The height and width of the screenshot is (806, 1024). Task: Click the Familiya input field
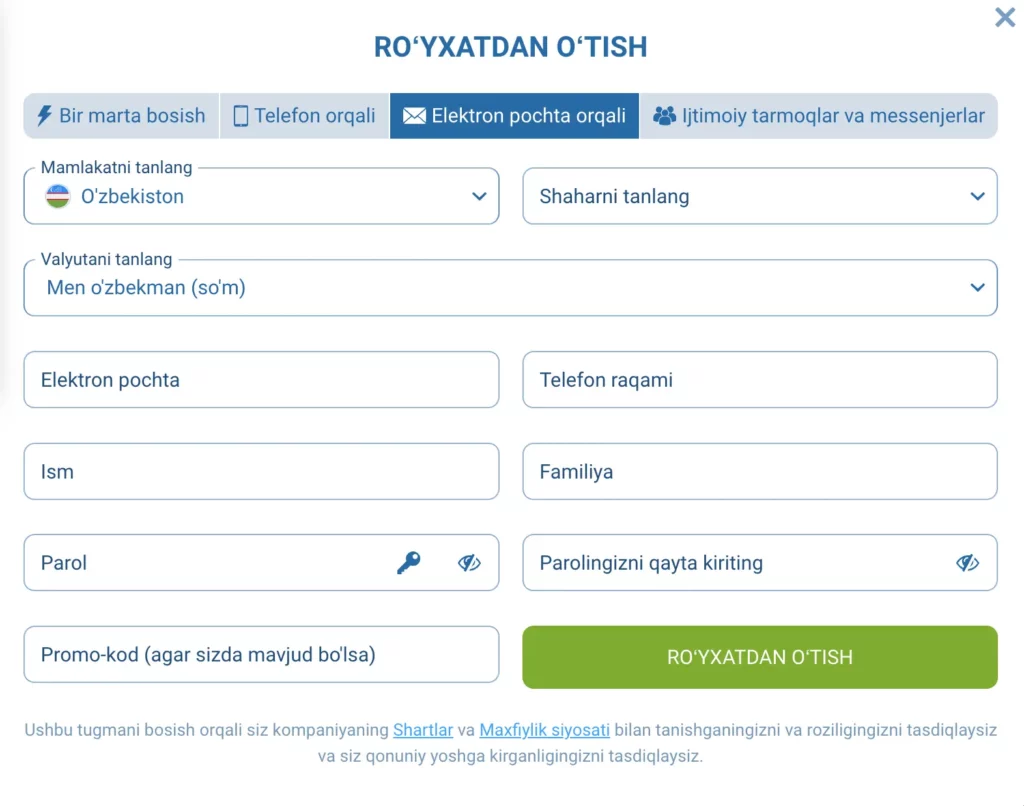[x=759, y=471]
